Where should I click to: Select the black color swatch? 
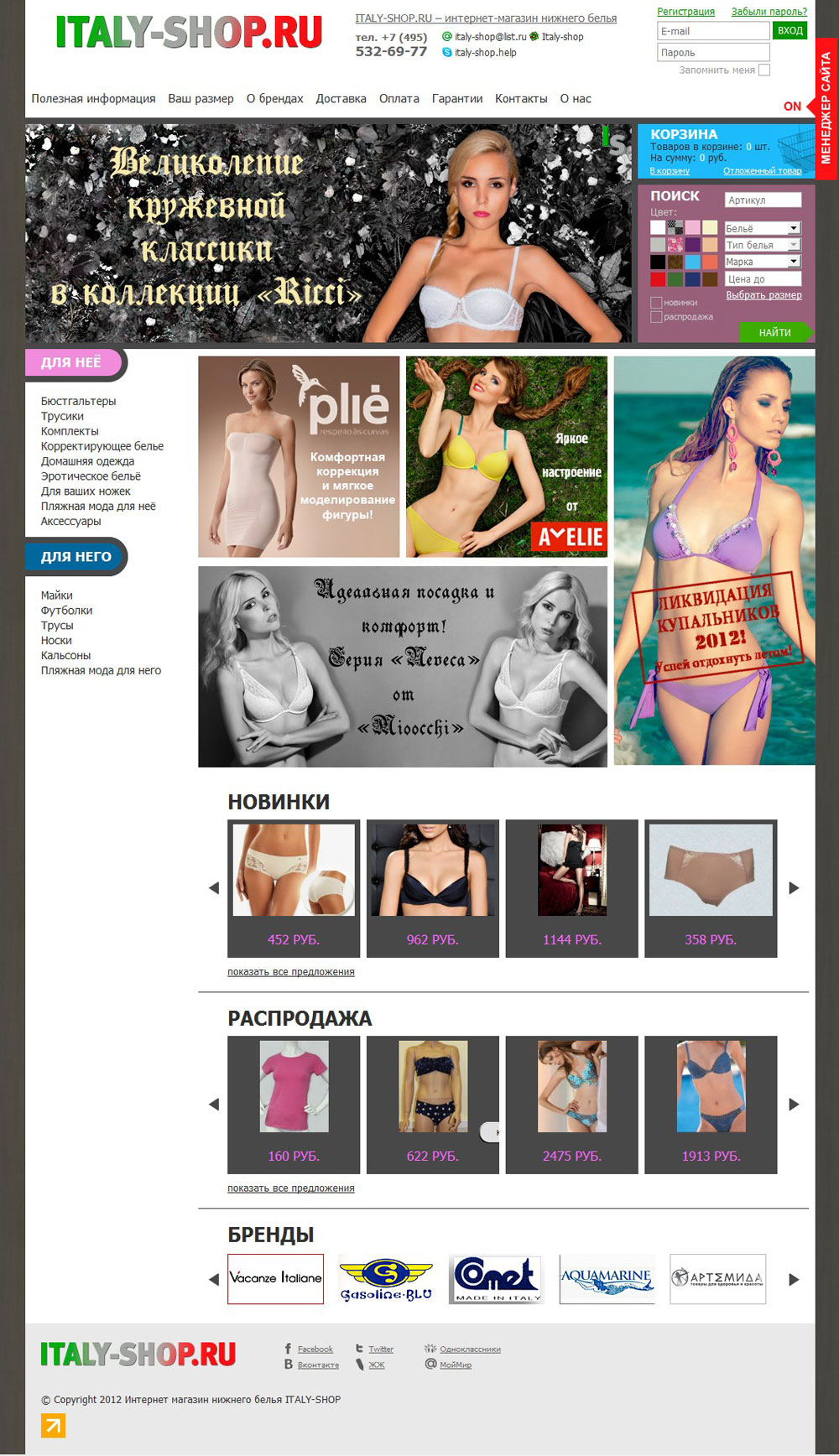click(658, 262)
